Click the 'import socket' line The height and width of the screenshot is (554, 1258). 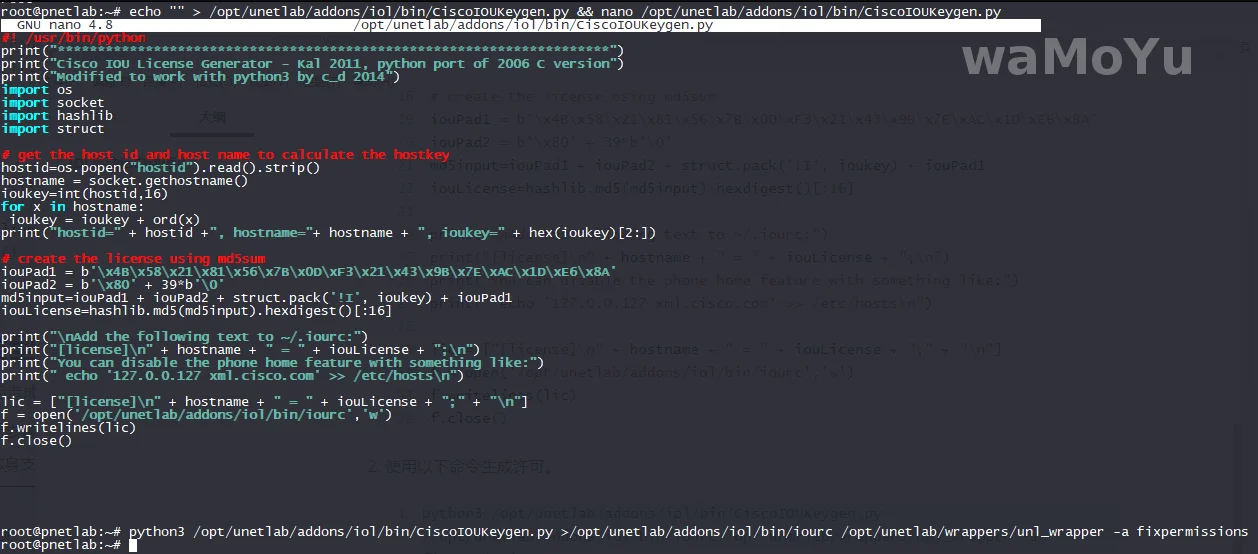pos(52,103)
